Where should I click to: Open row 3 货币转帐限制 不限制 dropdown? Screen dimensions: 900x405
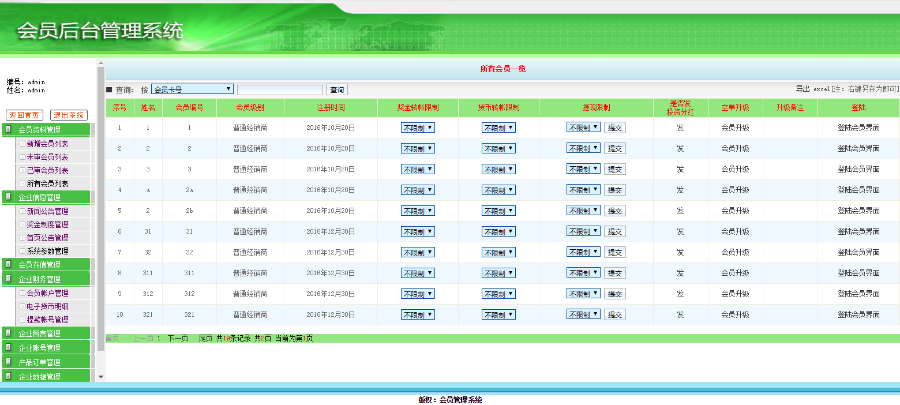tap(499, 170)
